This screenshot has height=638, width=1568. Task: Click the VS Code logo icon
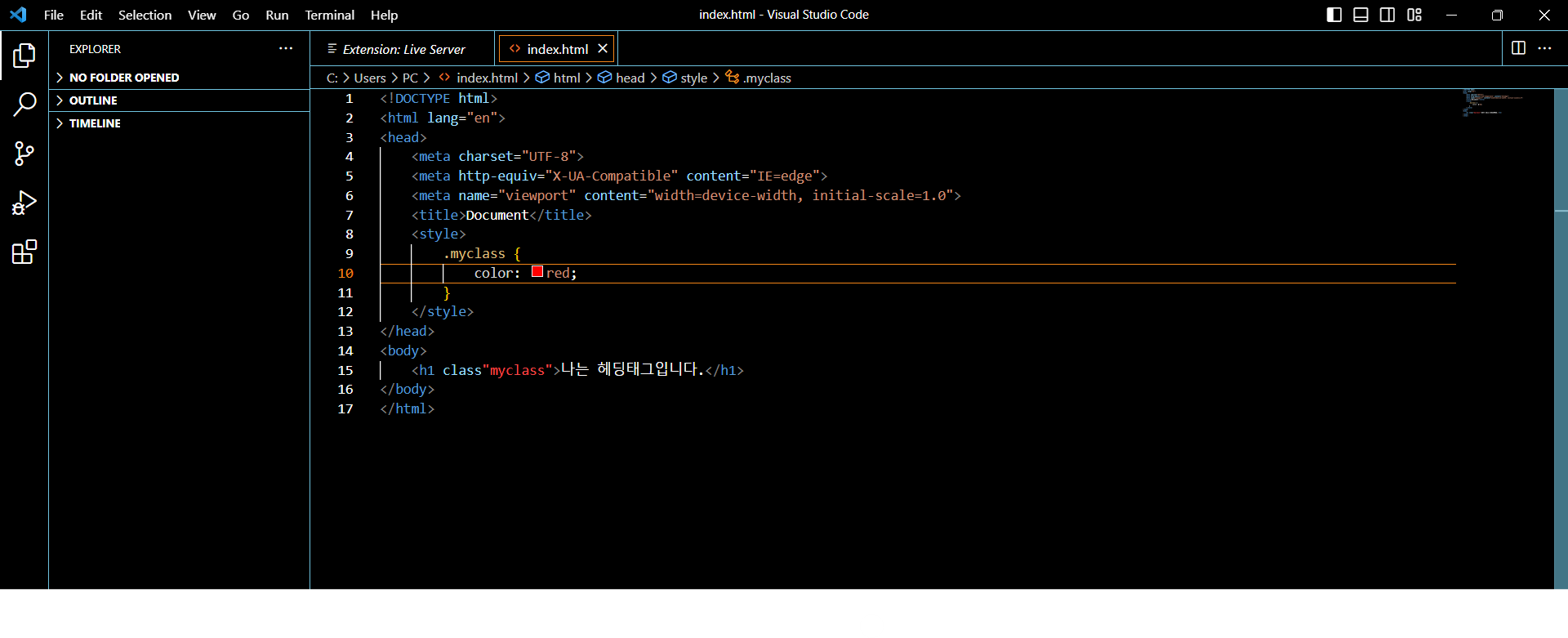(x=18, y=15)
